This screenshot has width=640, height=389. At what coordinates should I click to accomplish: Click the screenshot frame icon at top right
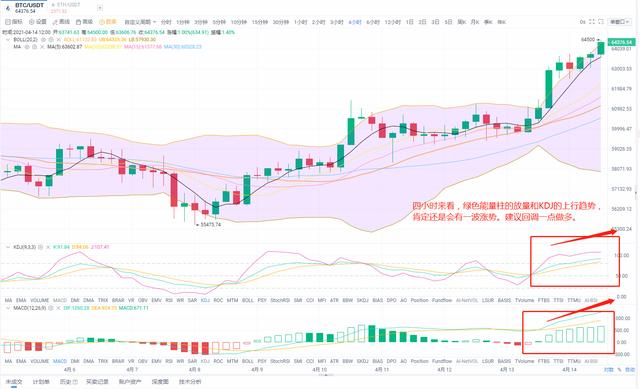(x=601, y=22)
